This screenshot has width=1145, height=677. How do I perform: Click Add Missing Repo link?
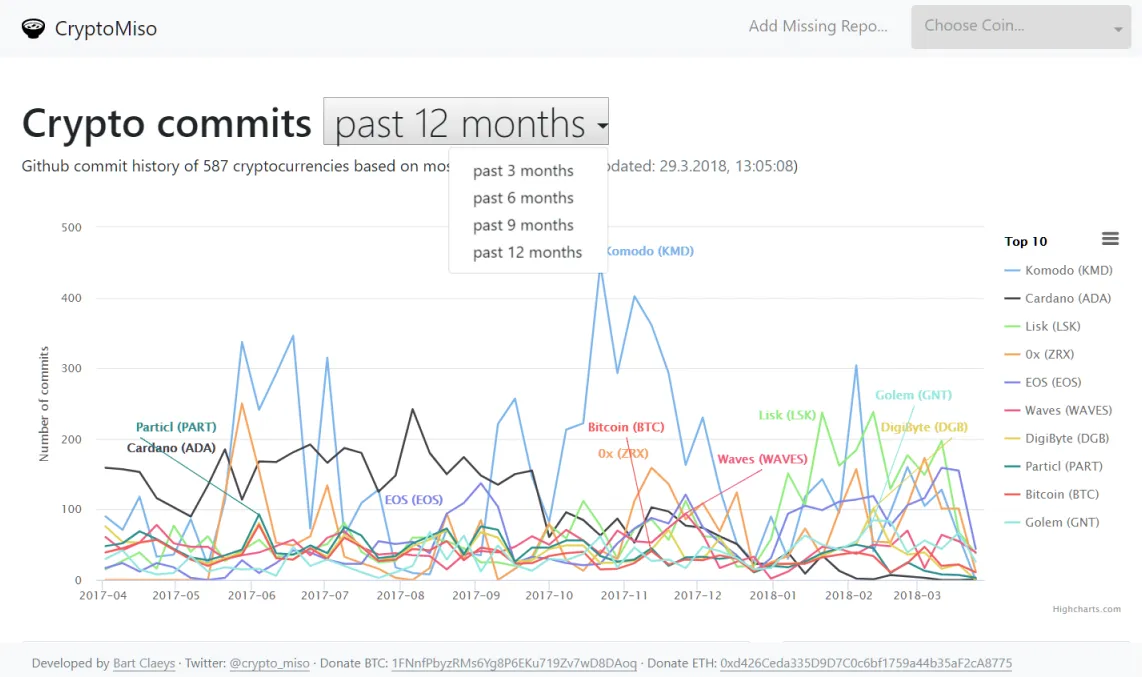(818, 26)
